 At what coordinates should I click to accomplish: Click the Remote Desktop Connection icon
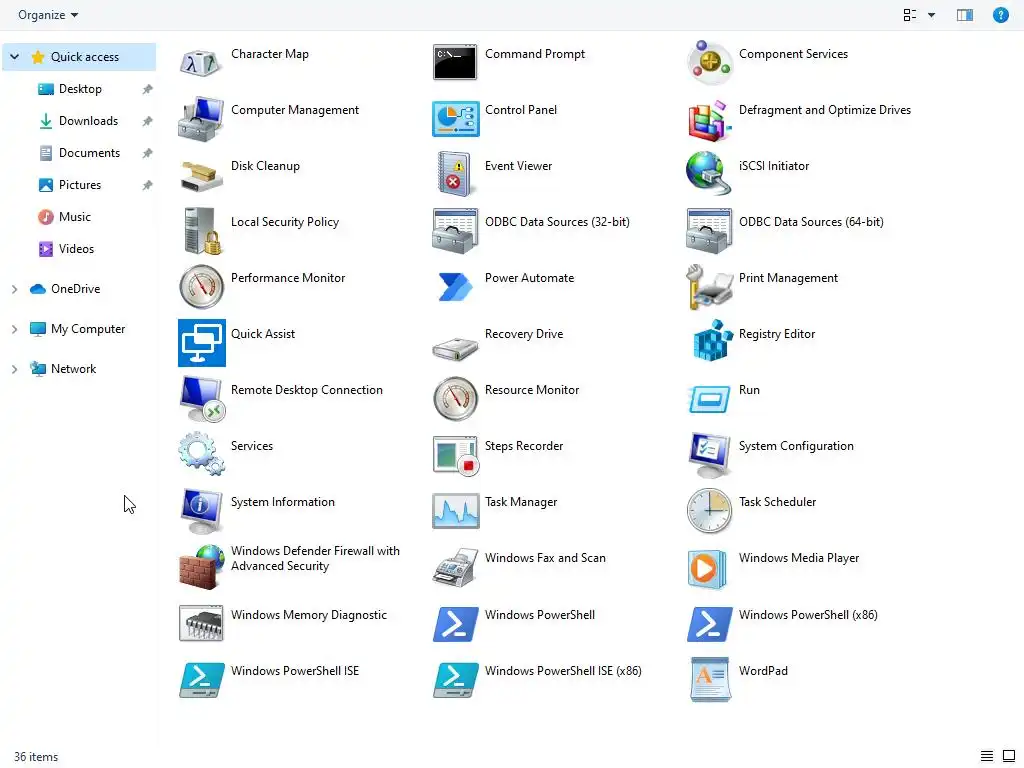tap(202, 399)
